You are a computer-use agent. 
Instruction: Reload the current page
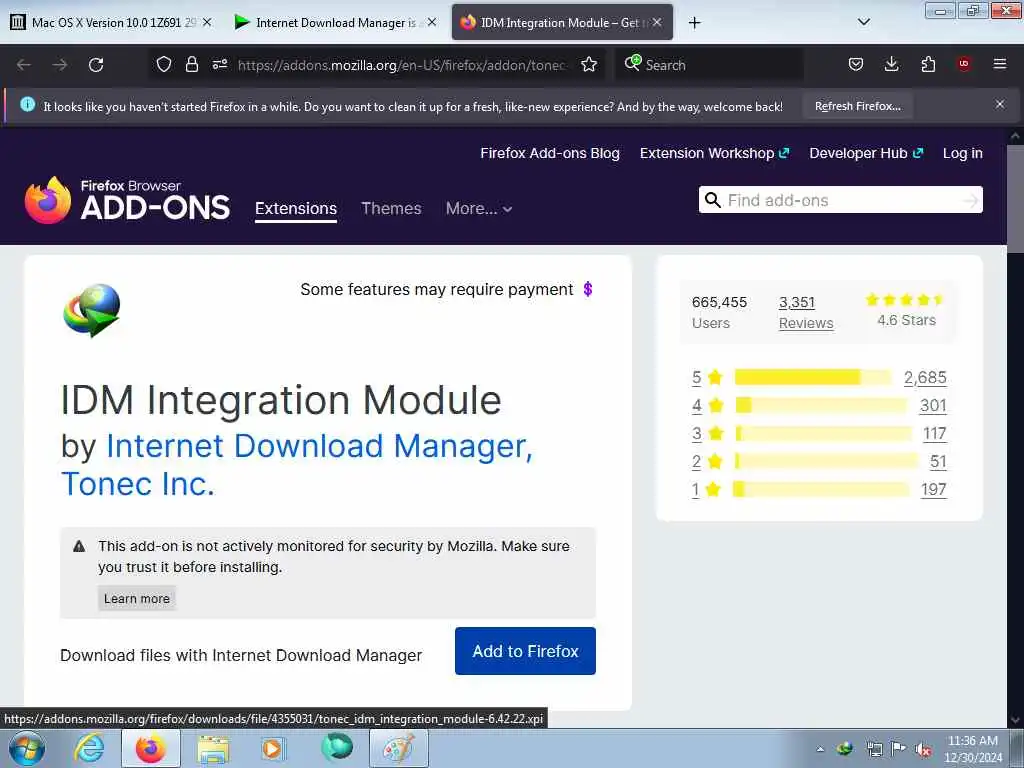[x=96, y=65]
